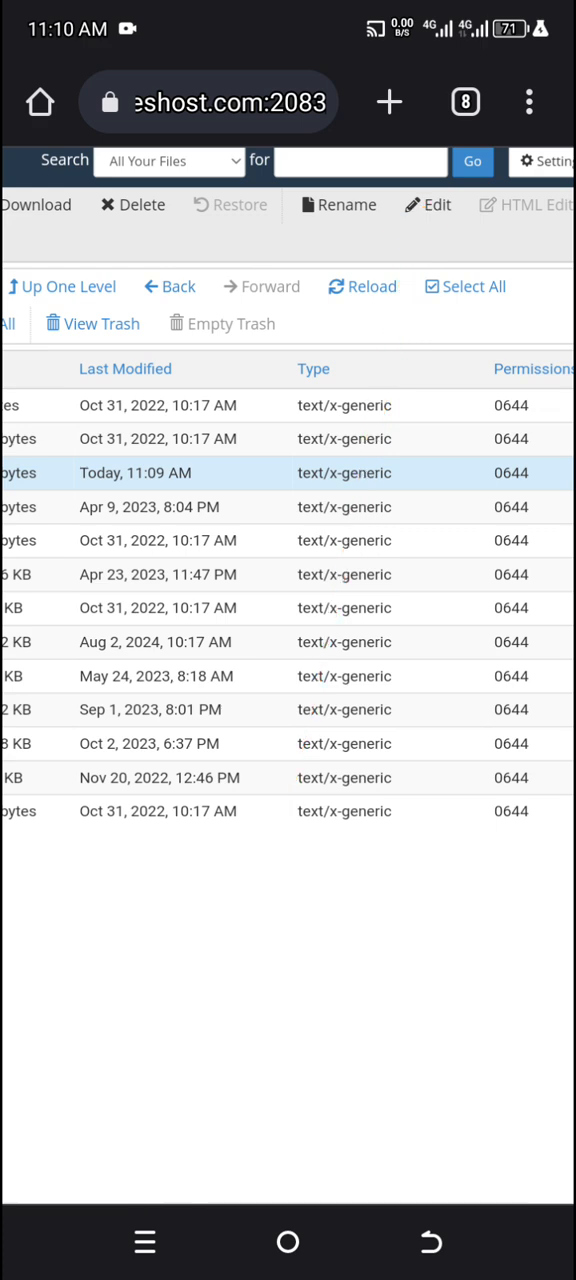Open the tab switcher showing 8 tabs
576x1280 pixels.
point(465,102)
